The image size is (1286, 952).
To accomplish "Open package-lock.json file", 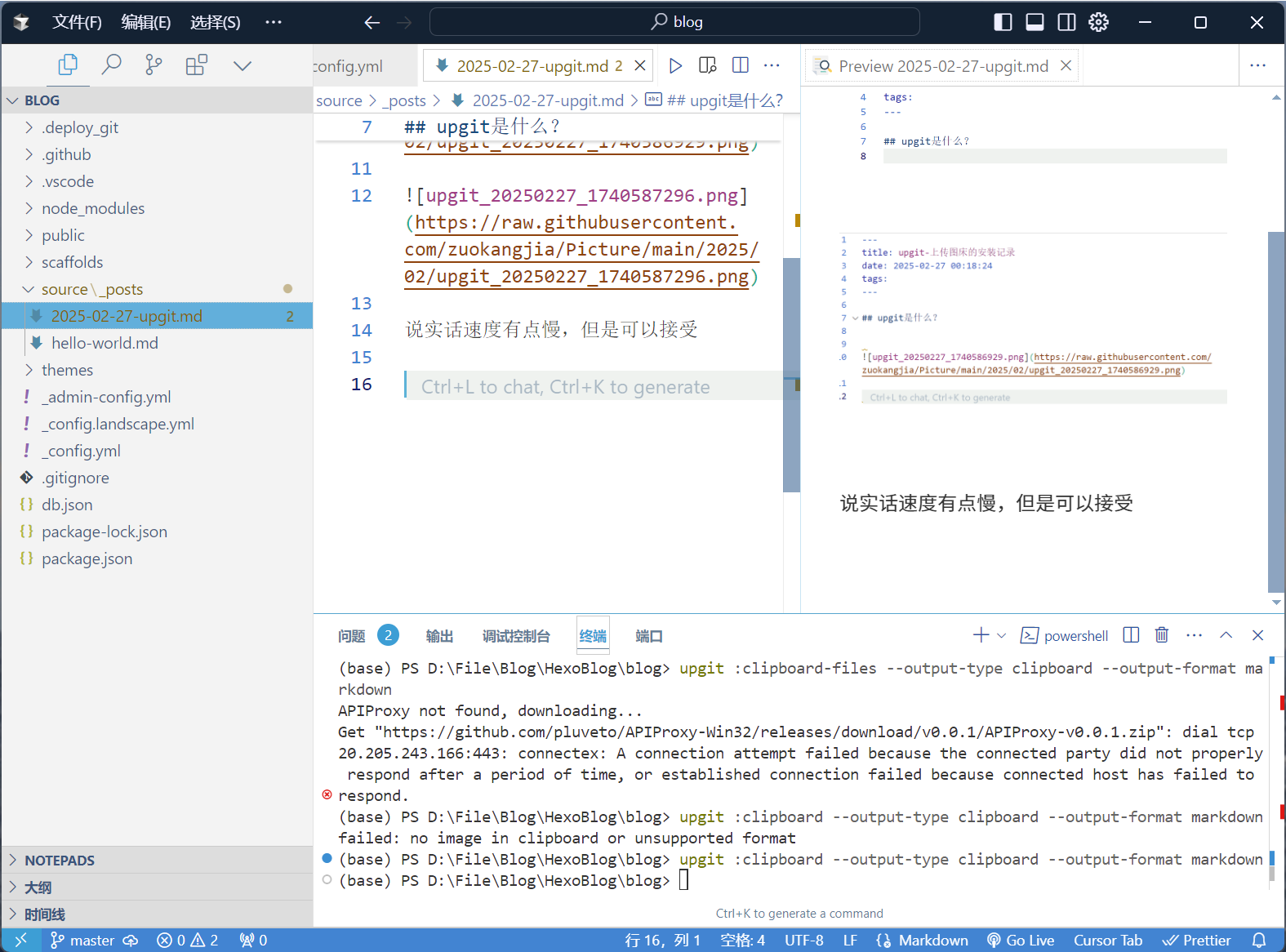I will (x=157, y=532).
